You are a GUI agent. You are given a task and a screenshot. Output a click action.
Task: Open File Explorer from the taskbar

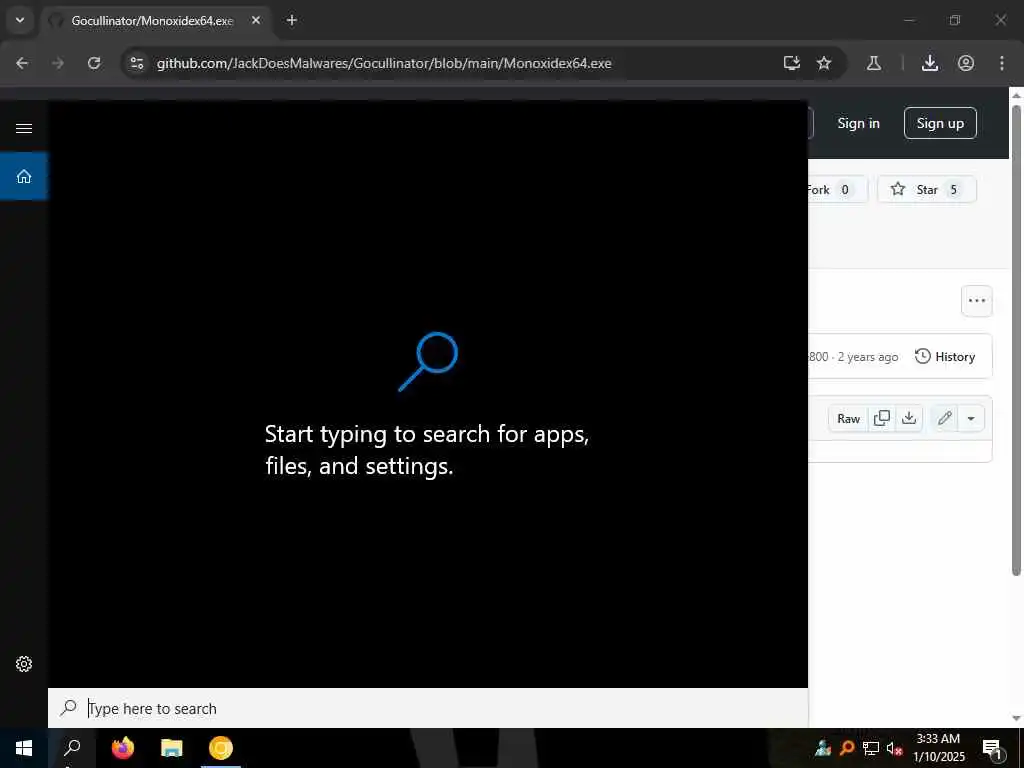click(x=172, y=748)
